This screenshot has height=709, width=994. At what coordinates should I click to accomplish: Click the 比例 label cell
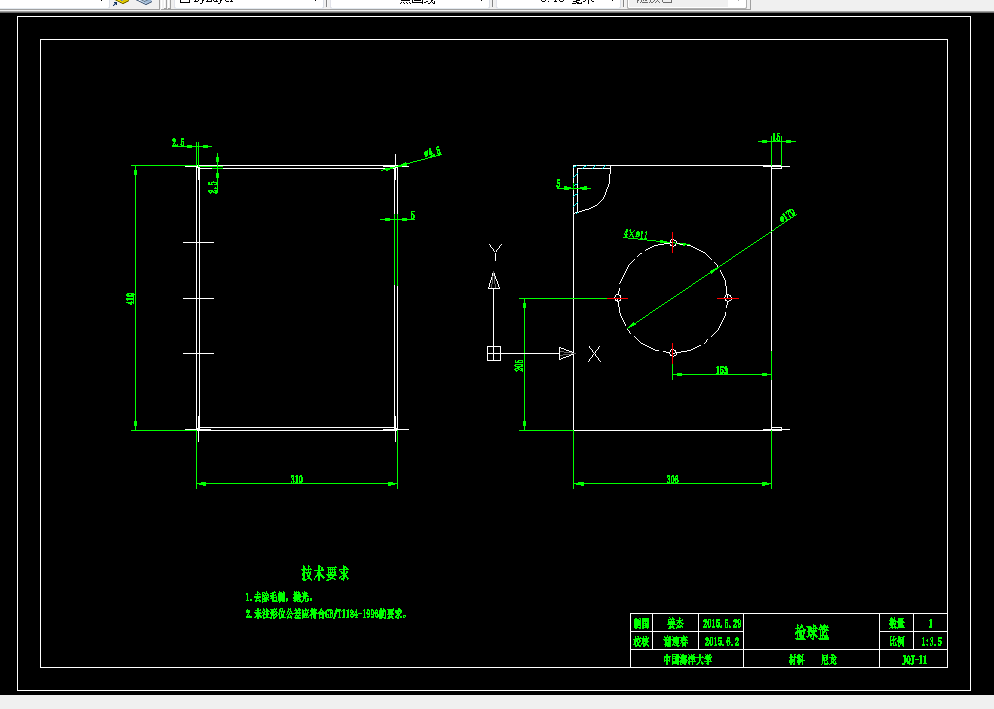point(897,641)
